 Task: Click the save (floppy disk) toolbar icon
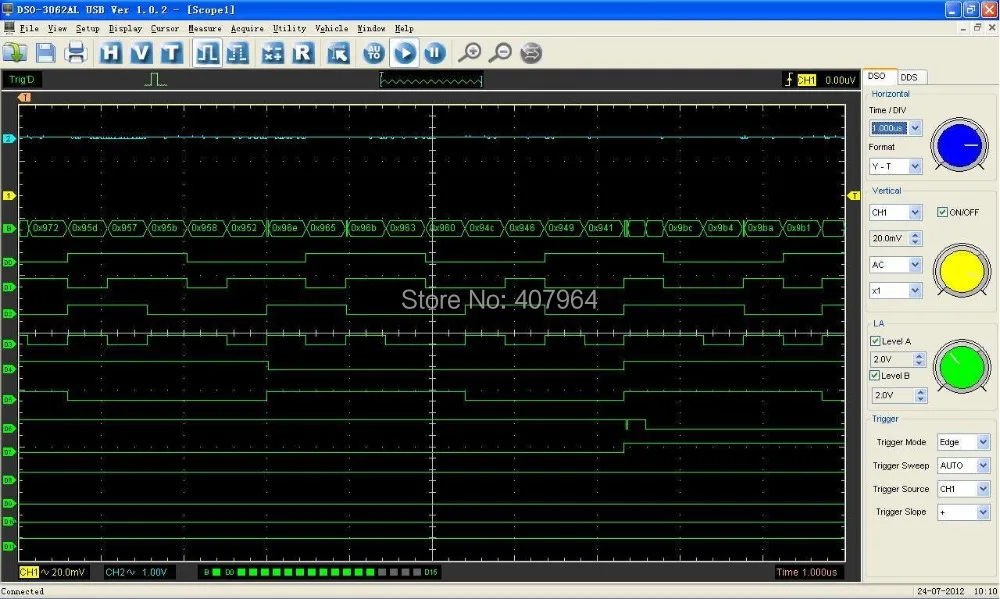(x=46, y=53)
